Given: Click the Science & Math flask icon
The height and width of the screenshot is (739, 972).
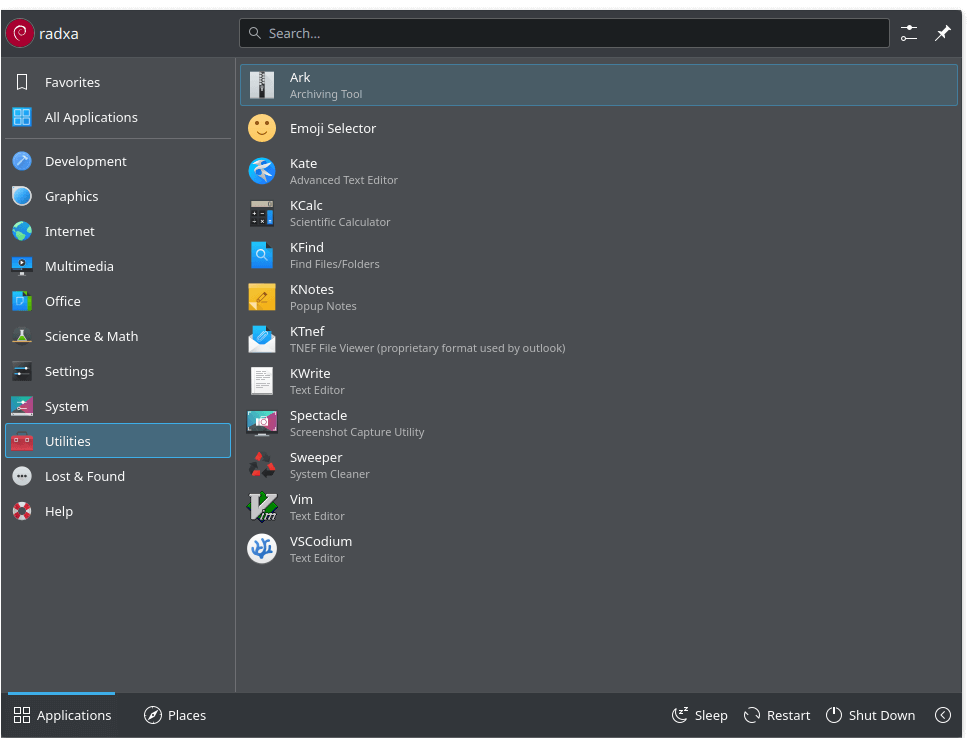Looking at the screenshot, I should [x=22, y=336].
